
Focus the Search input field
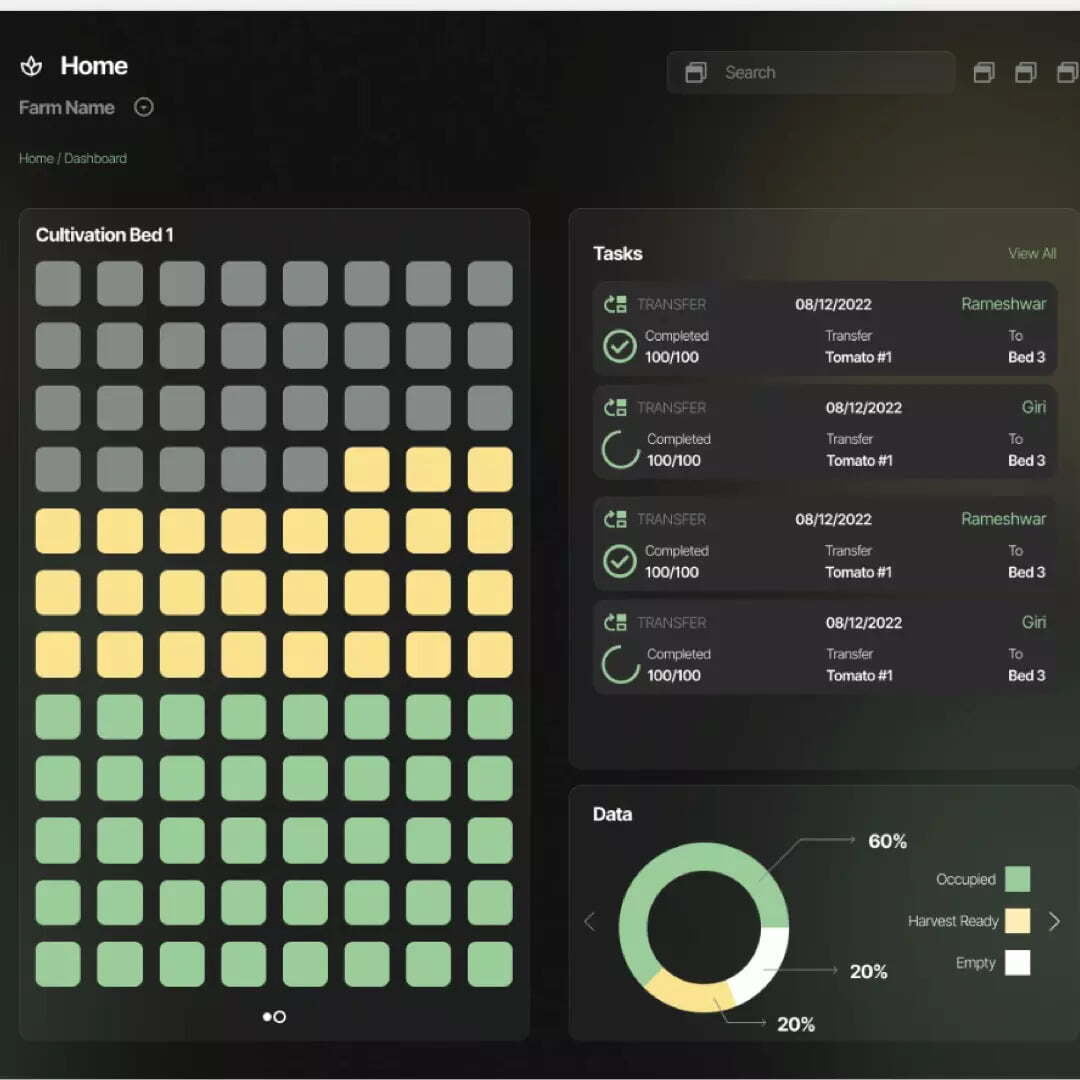(811, 72)
